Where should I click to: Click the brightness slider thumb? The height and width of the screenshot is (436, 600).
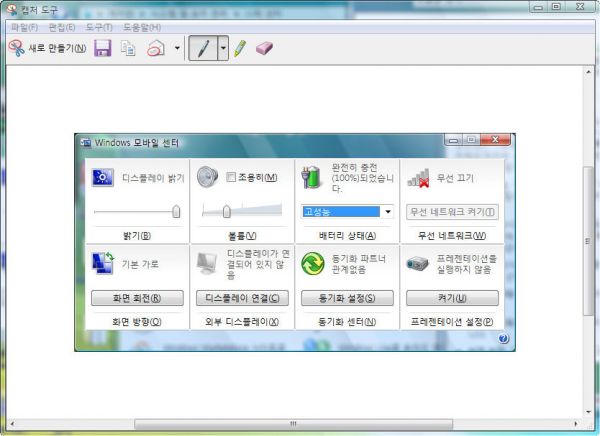click(x=176, y=211)
